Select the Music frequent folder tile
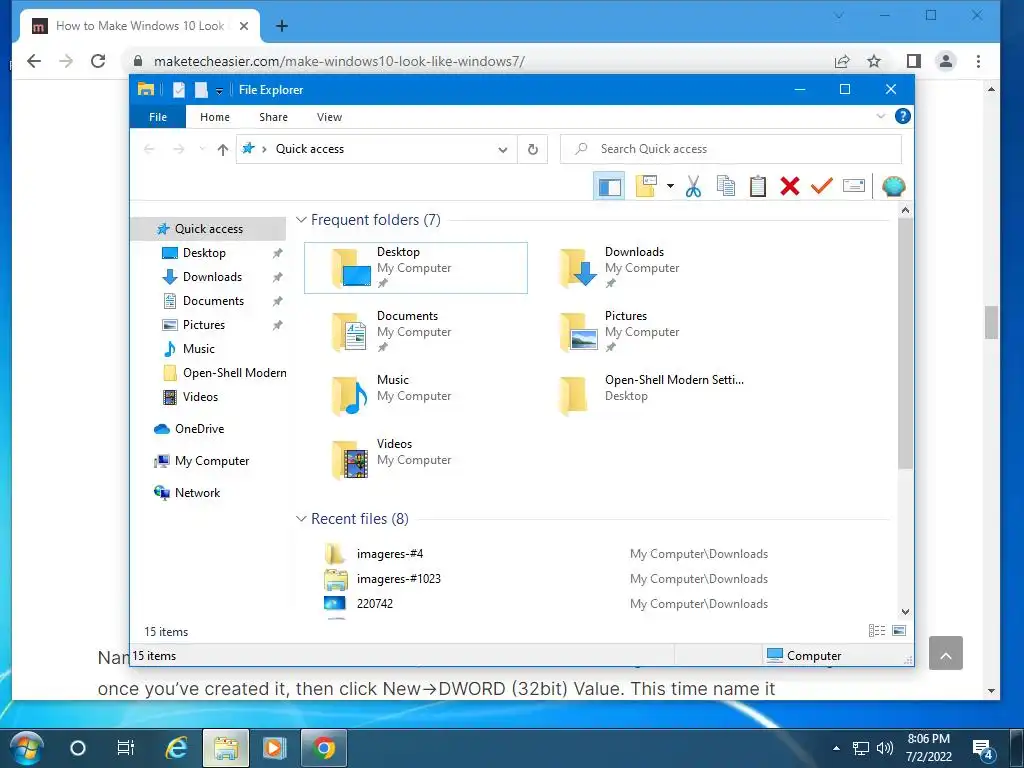This screenshot has width=1024, height=768. [416, 396]
